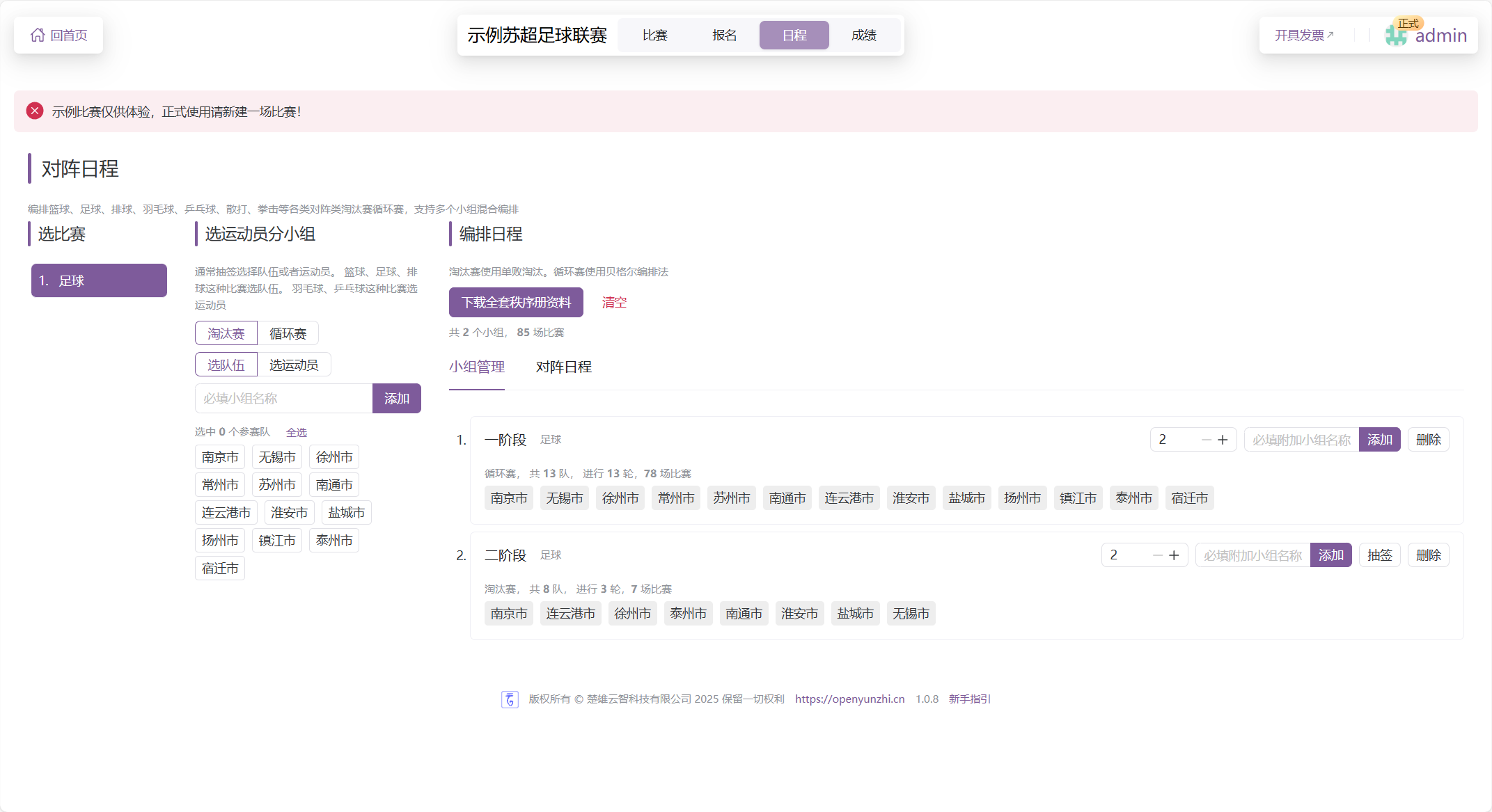
Task: Click the admin avatar icon
Action: point(1395,35)
